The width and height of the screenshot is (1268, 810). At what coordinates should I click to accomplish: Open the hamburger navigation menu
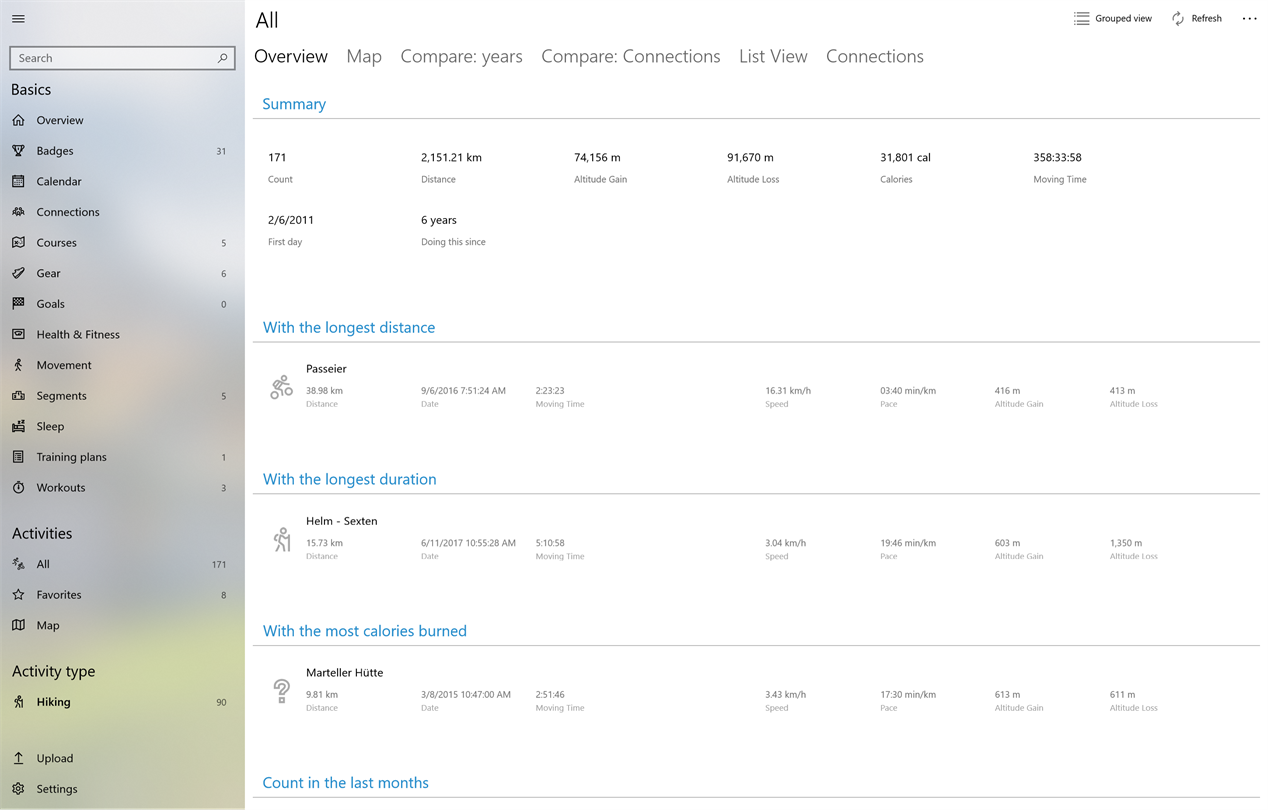click(18, 19)
